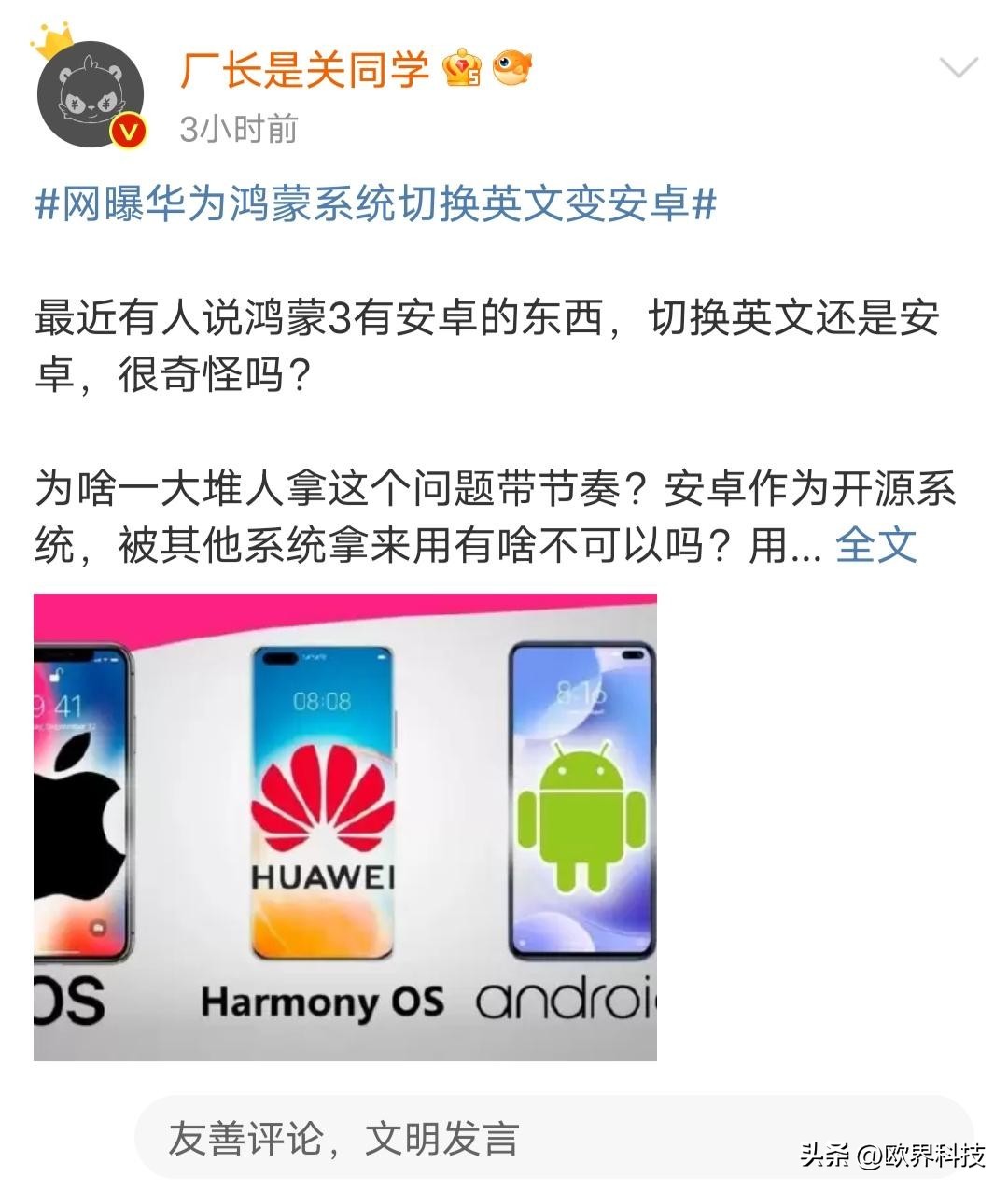This screenshot has width=1008, height=1191.
Task: Expand full post with 全文
Action: point(876,546)
